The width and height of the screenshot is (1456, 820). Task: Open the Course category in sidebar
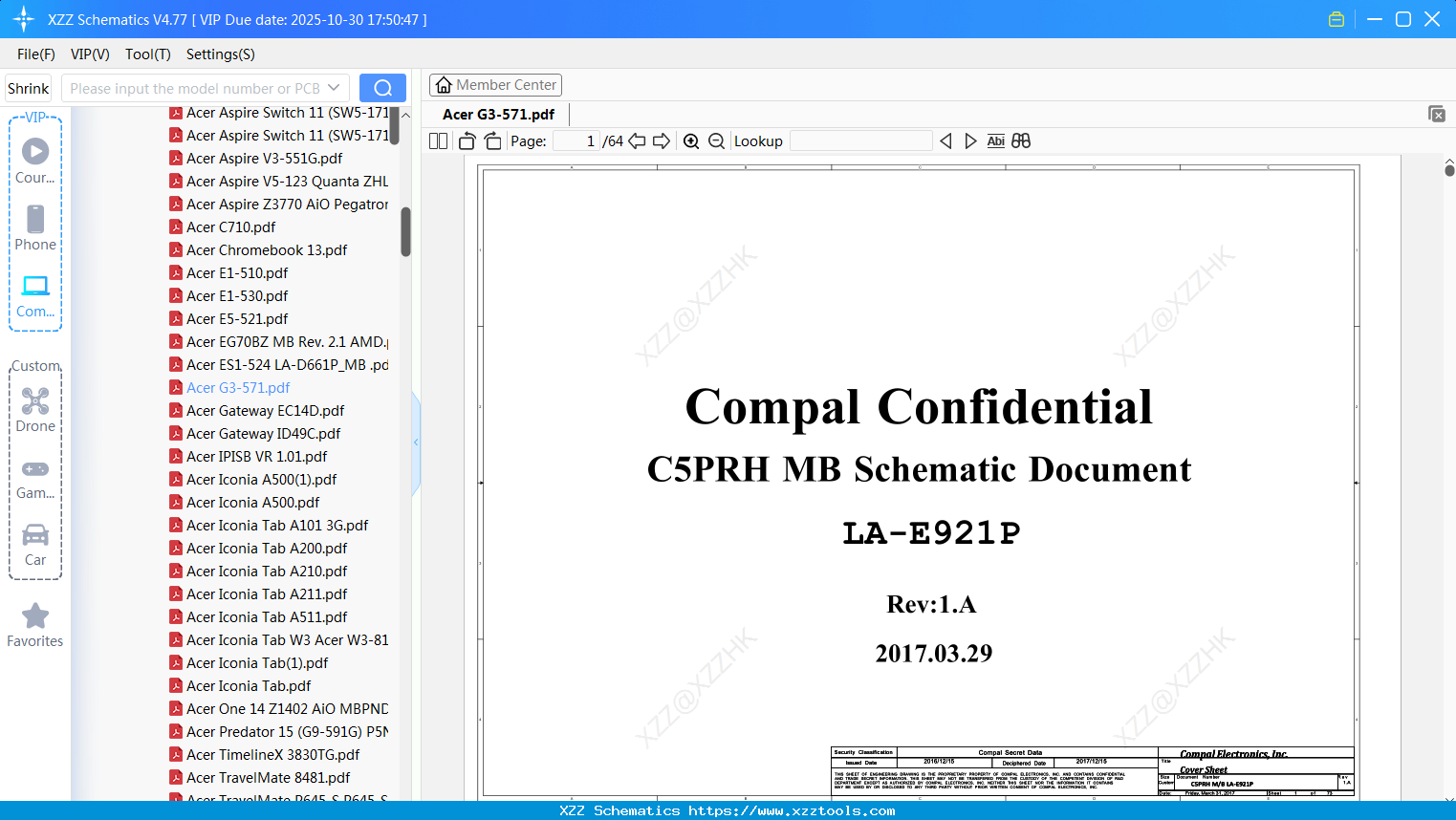[35, 161]
